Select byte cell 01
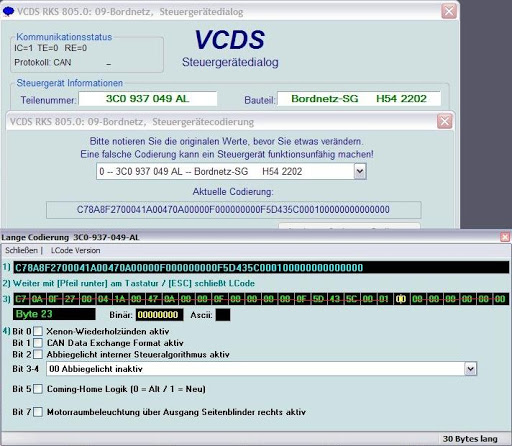 click(385, 299)
